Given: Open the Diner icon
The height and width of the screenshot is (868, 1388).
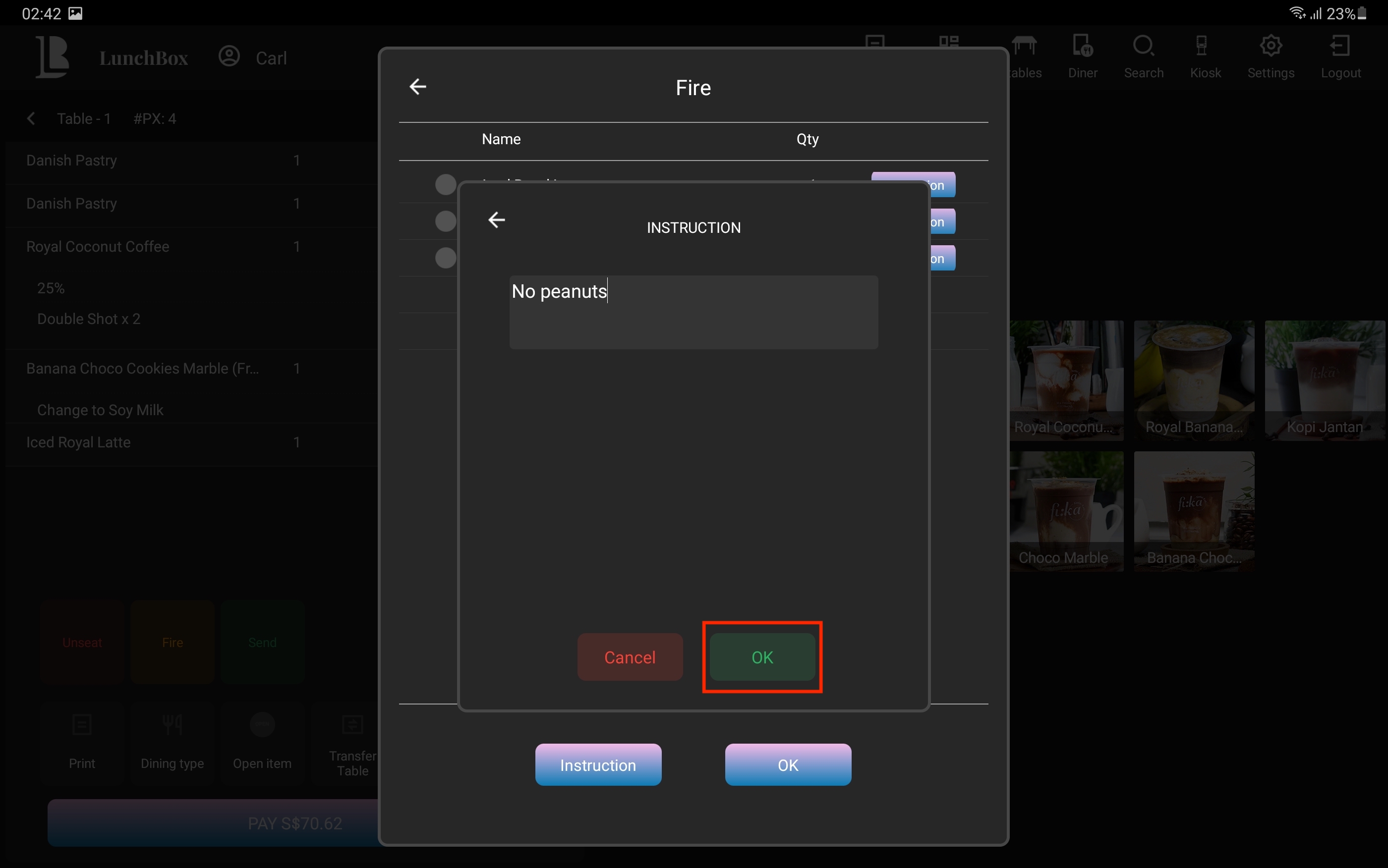Looking at the screenshot, I should click(x=1083, y=46).
